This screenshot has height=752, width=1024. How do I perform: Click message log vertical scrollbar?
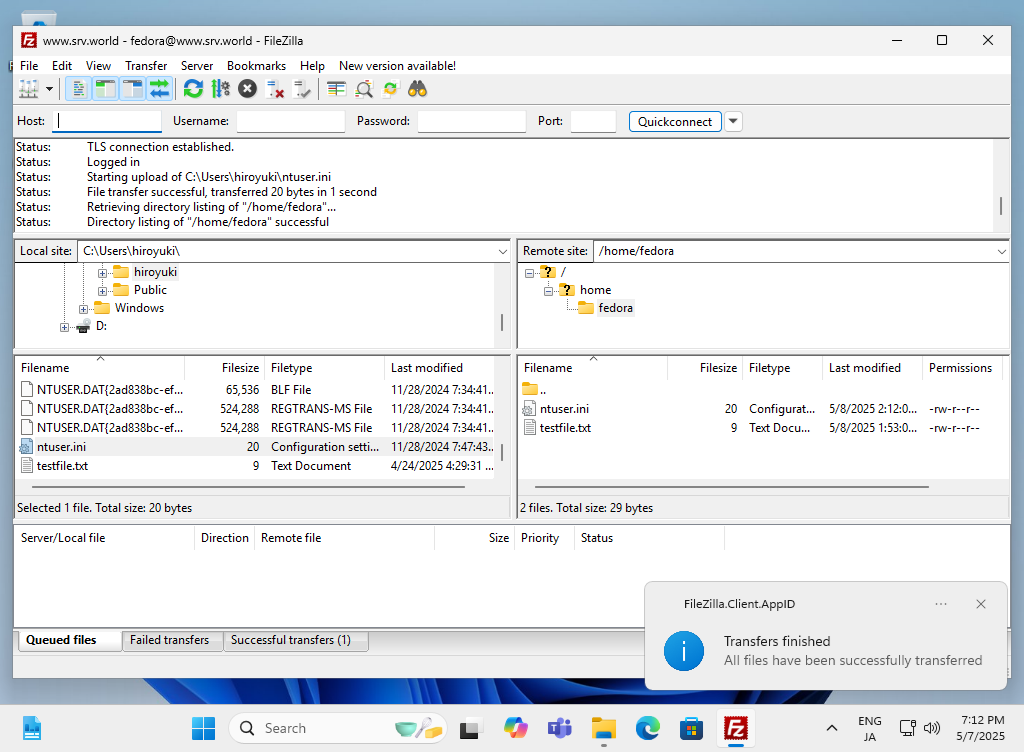coord(1000,206)
